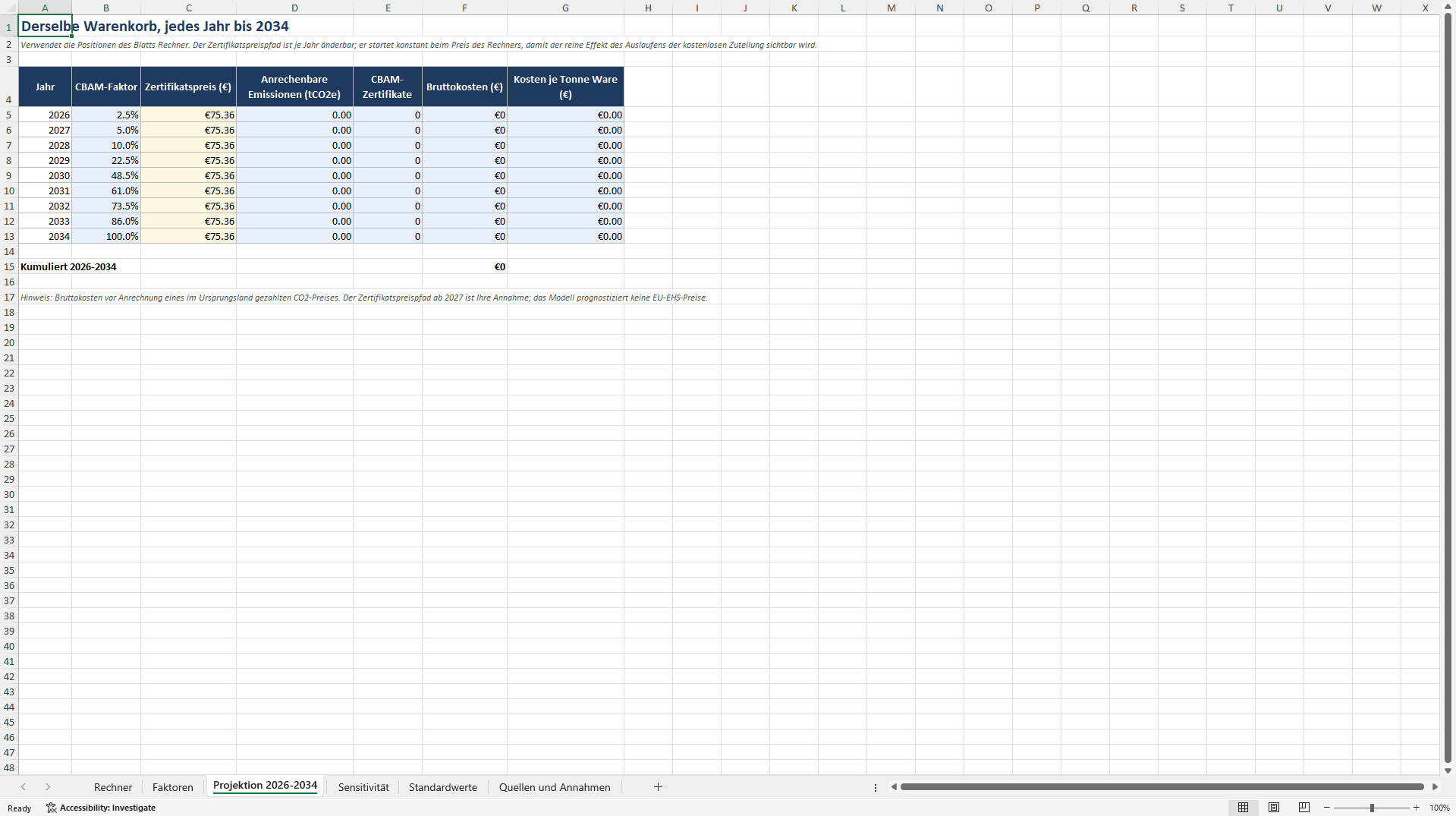Select certificate price cell for 2032
The height and width of the screenshot is (816, 1456).
click(x=188, y=206)
